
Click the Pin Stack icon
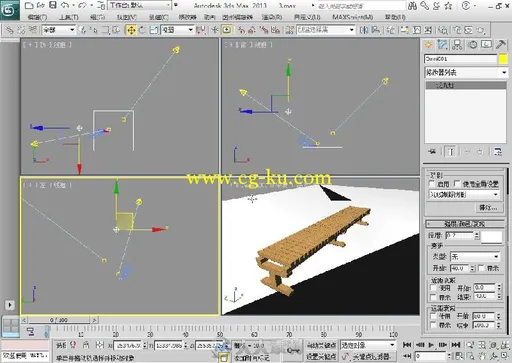[x=432, y=152]
